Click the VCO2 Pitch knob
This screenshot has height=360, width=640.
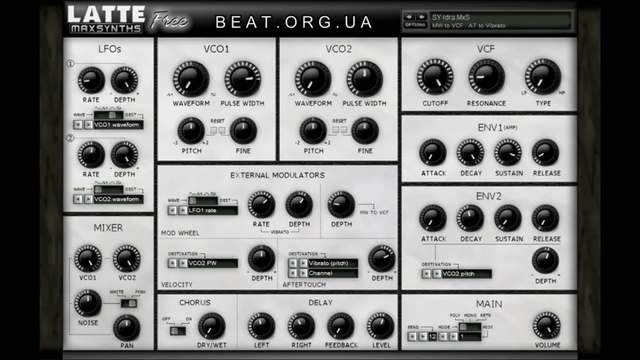pyautogui.click(x=313, y=131)
